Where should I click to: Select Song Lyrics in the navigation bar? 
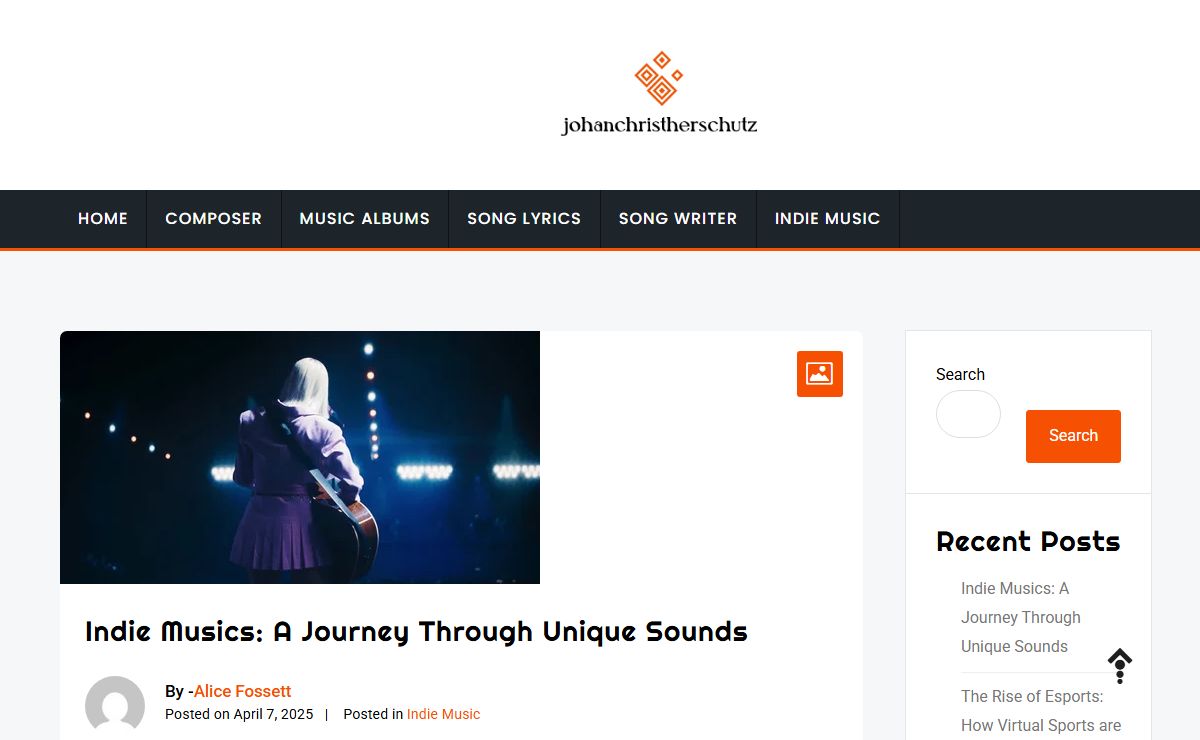tap(524, 218)
